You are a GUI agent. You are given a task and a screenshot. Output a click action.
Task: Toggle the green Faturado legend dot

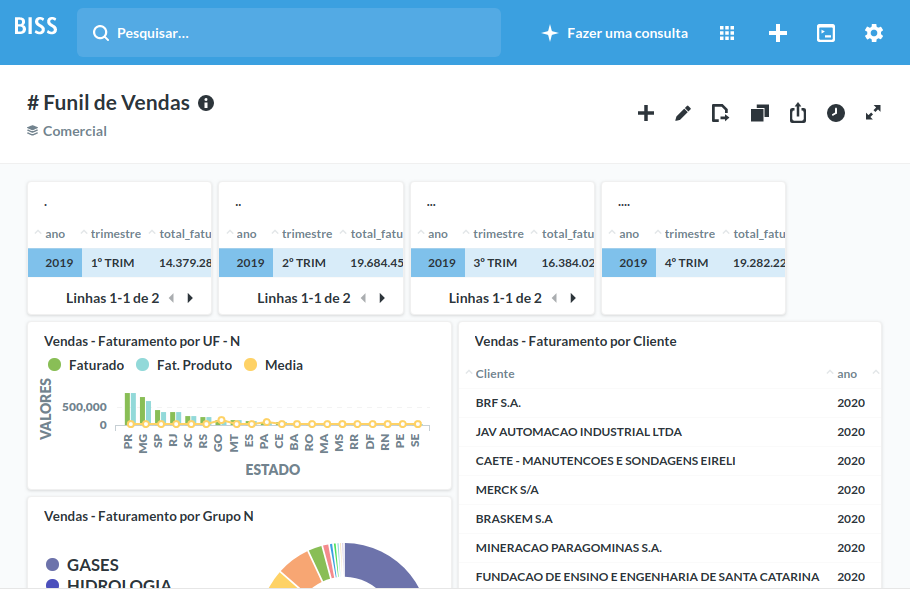pyautogui.click(x=54, y=365)
